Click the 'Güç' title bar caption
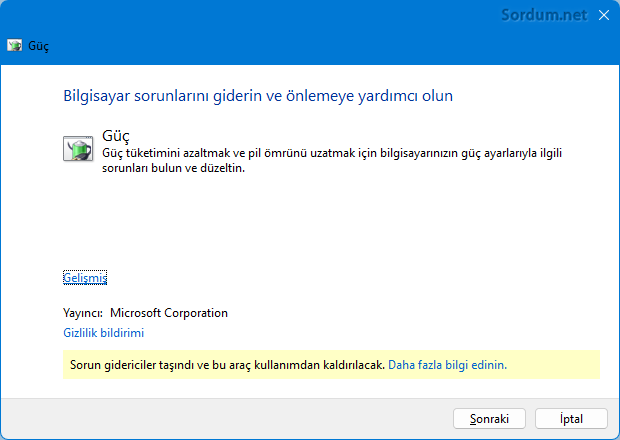Image resolution: width=620 pixels, height=440 pixels. (x=38, y=46)
